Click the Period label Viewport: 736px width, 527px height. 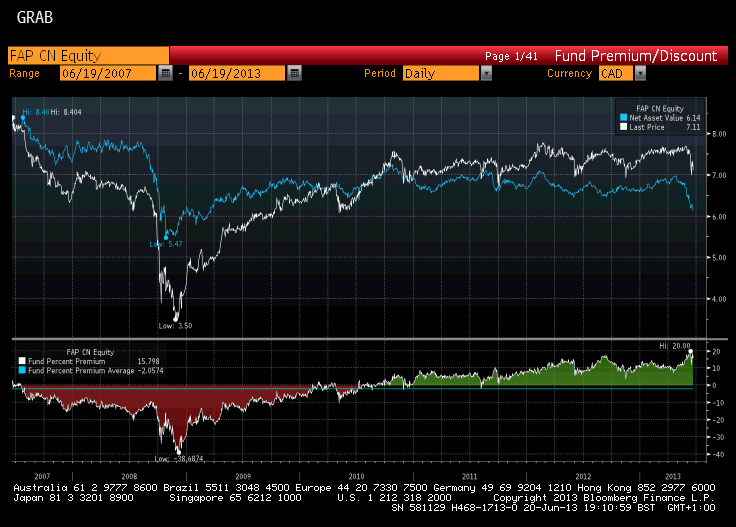(x=380, y=73)
